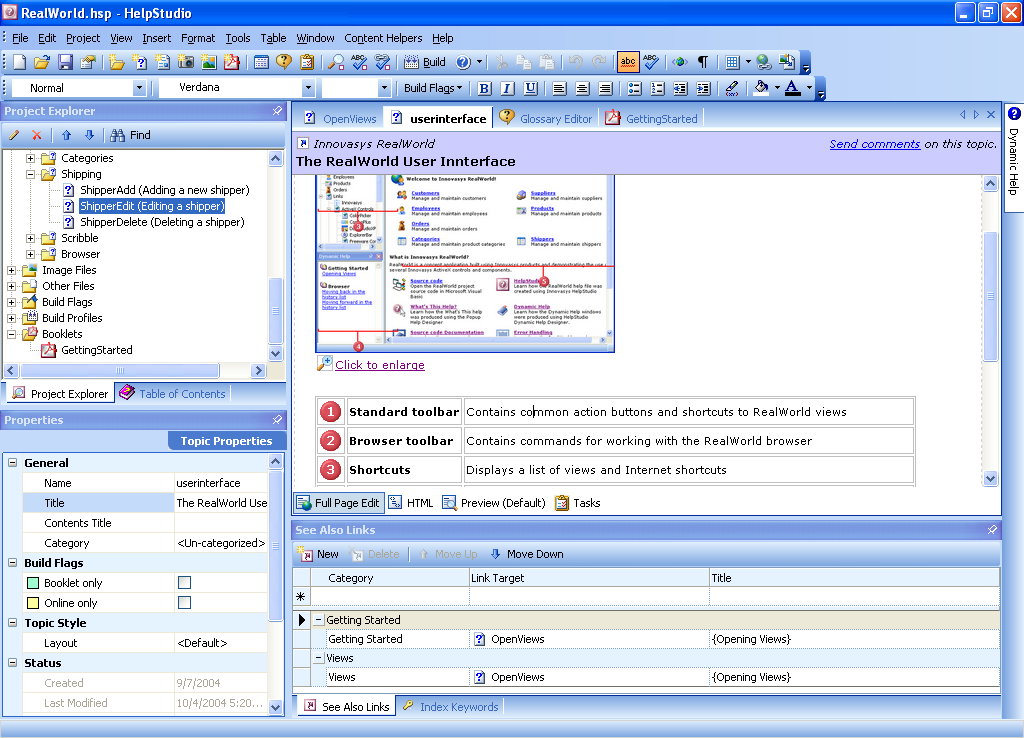Switch to the Table of Contents tab

coord(173,394)
